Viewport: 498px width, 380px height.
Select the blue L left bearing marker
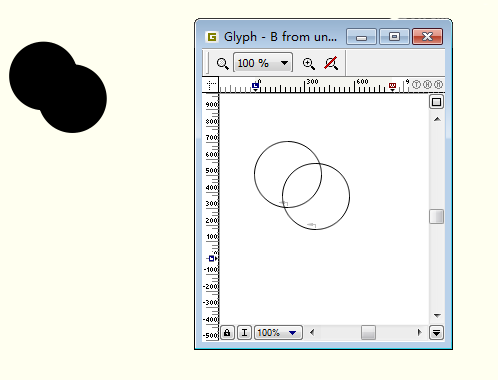255,86
